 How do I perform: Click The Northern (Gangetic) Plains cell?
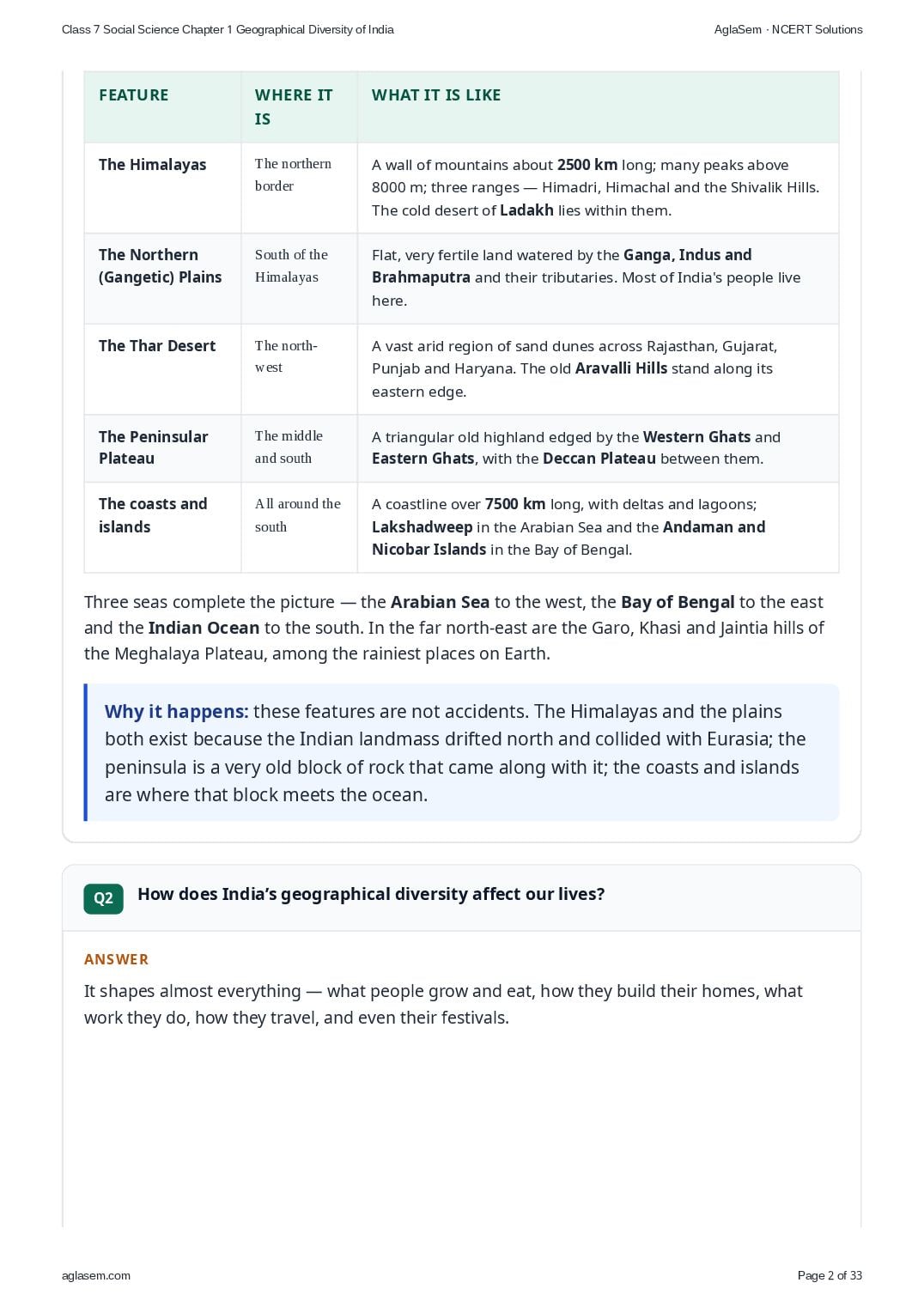pyautogui.click(x=161, y=266)
